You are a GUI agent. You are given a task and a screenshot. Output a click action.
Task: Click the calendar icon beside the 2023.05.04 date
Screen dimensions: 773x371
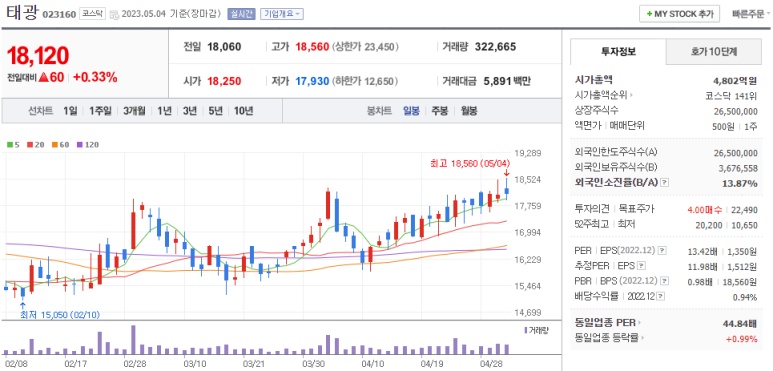click(113, 14)
